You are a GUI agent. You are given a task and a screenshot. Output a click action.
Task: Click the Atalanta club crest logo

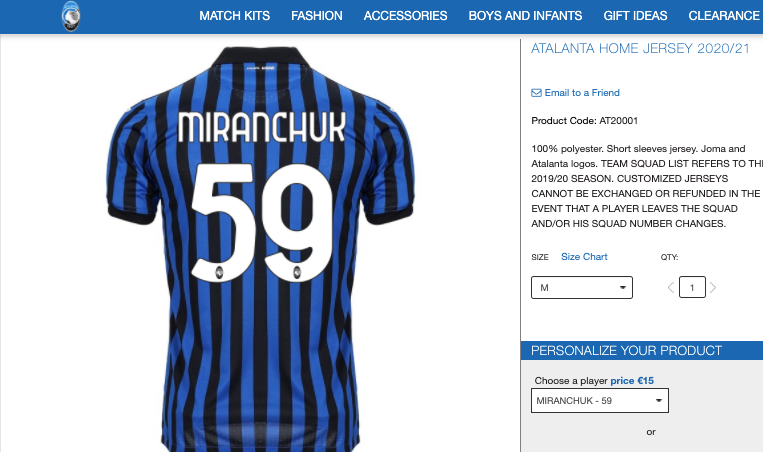pos(71,16)
